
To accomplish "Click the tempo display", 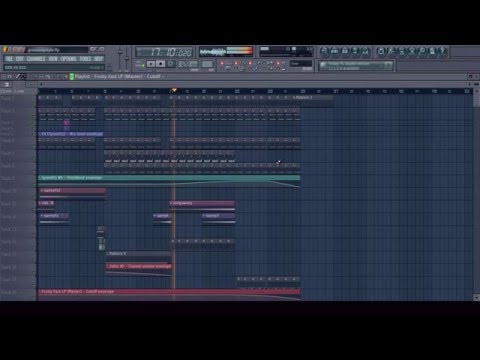I will [x=188, y=64].
